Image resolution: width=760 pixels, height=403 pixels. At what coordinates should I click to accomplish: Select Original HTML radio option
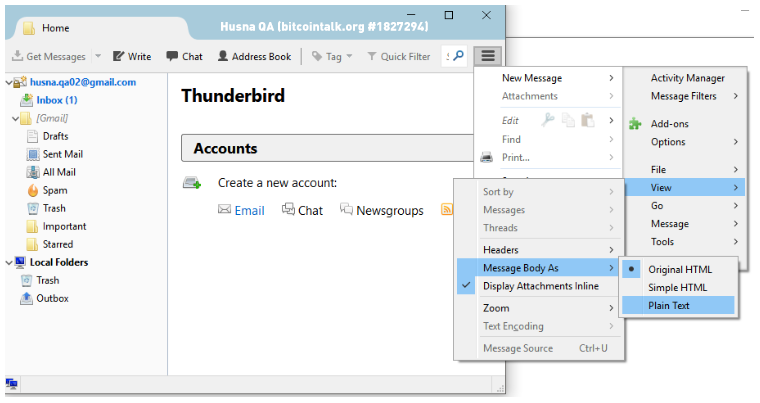coord(679,269)
